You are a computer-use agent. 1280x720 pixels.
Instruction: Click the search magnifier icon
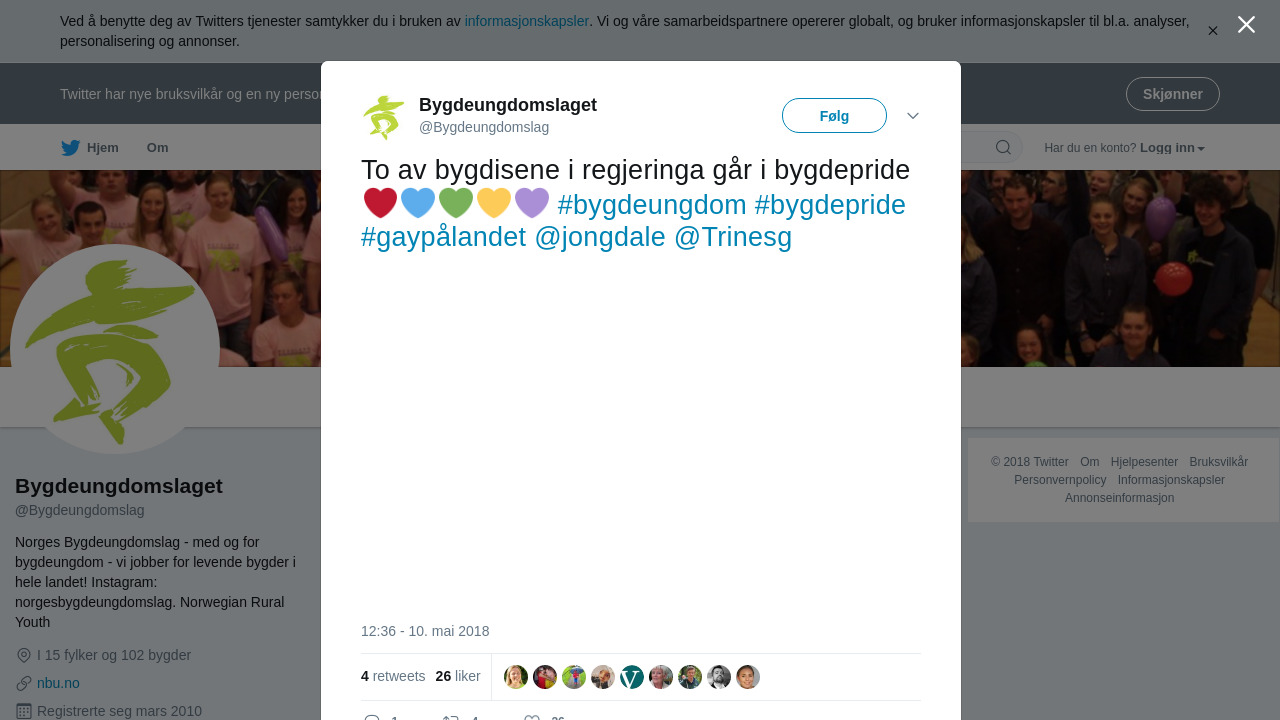(1003, 148)
